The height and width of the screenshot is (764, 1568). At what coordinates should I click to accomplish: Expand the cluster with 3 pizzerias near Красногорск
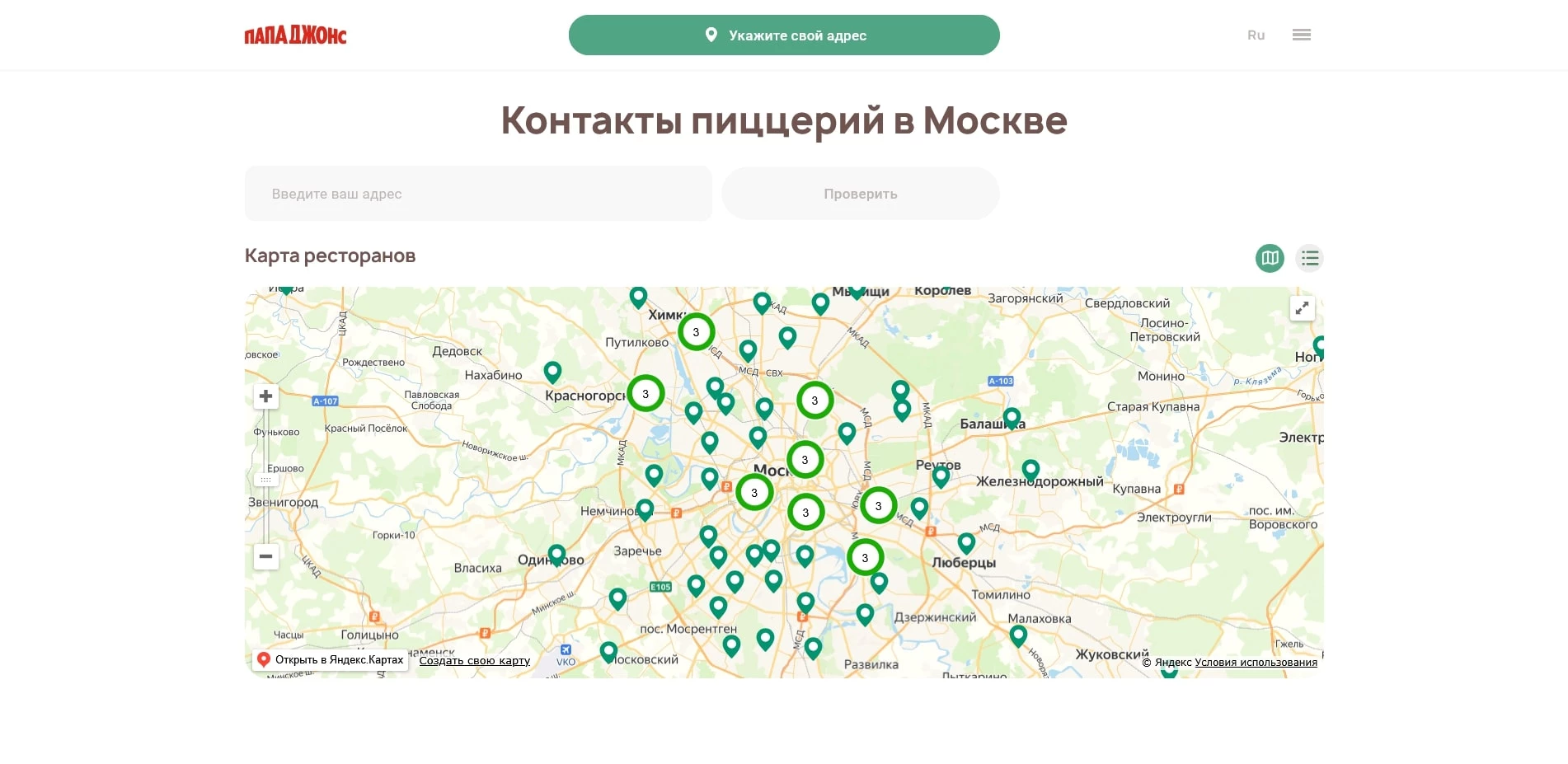pos(646,393)
